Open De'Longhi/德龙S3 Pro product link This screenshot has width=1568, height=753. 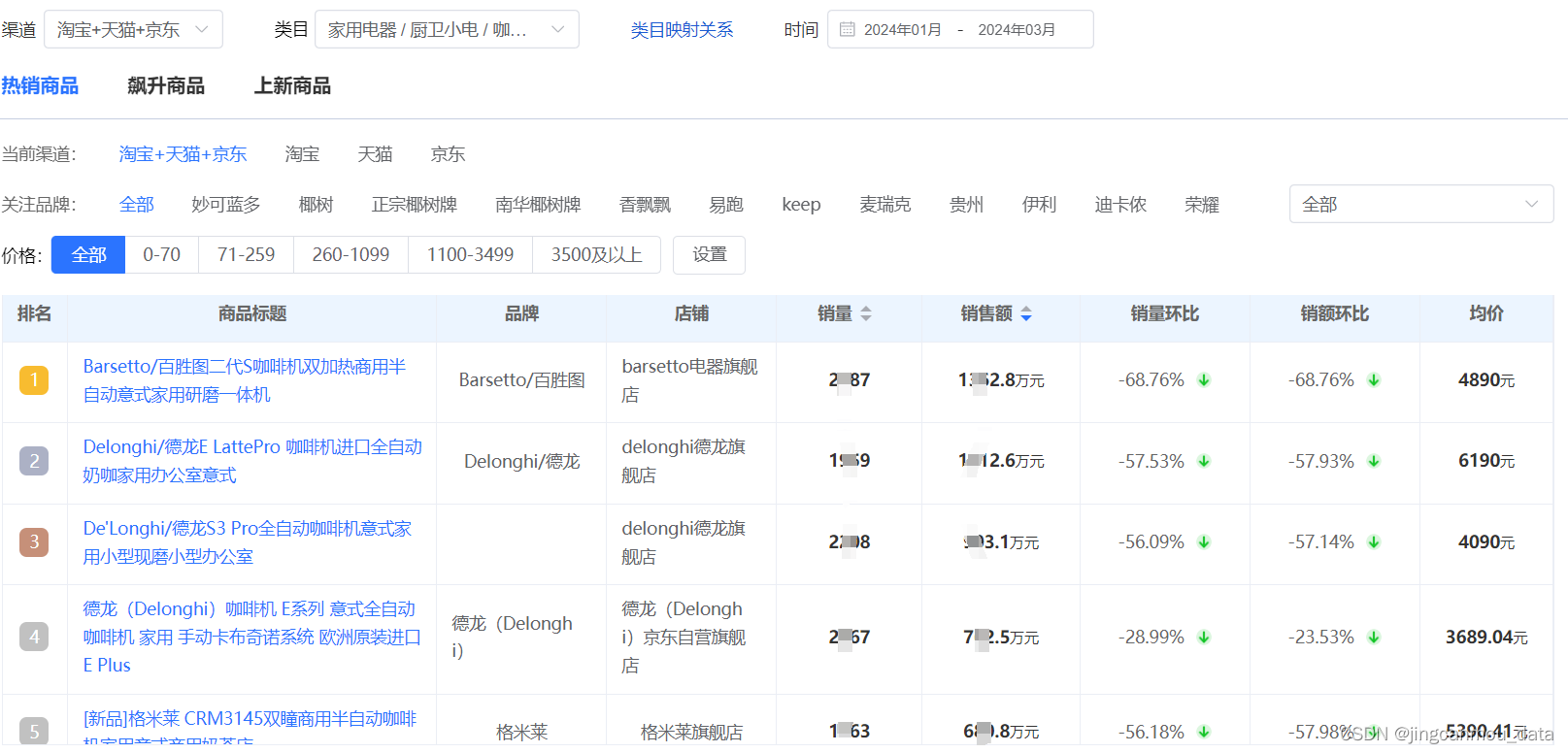click(248, 542)
